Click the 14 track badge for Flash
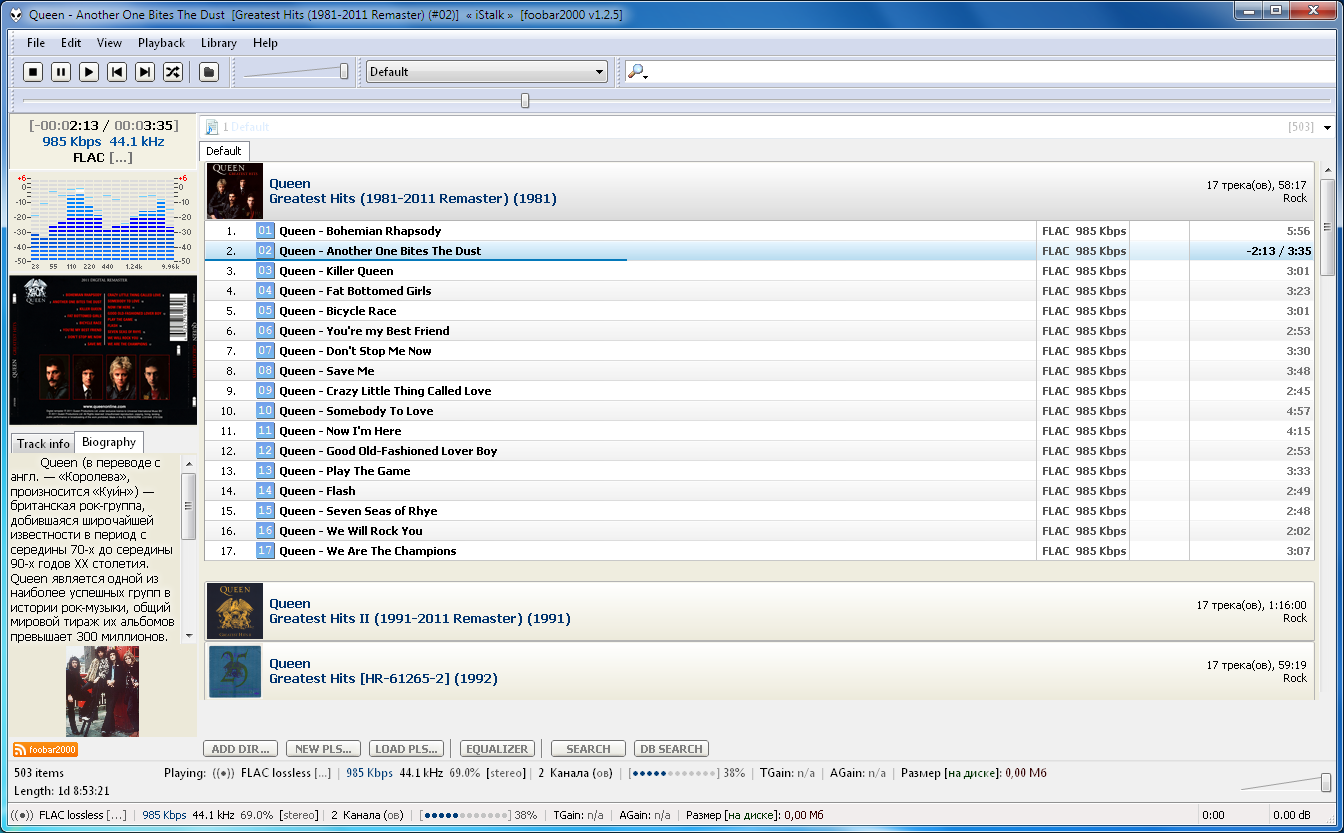 265,491
